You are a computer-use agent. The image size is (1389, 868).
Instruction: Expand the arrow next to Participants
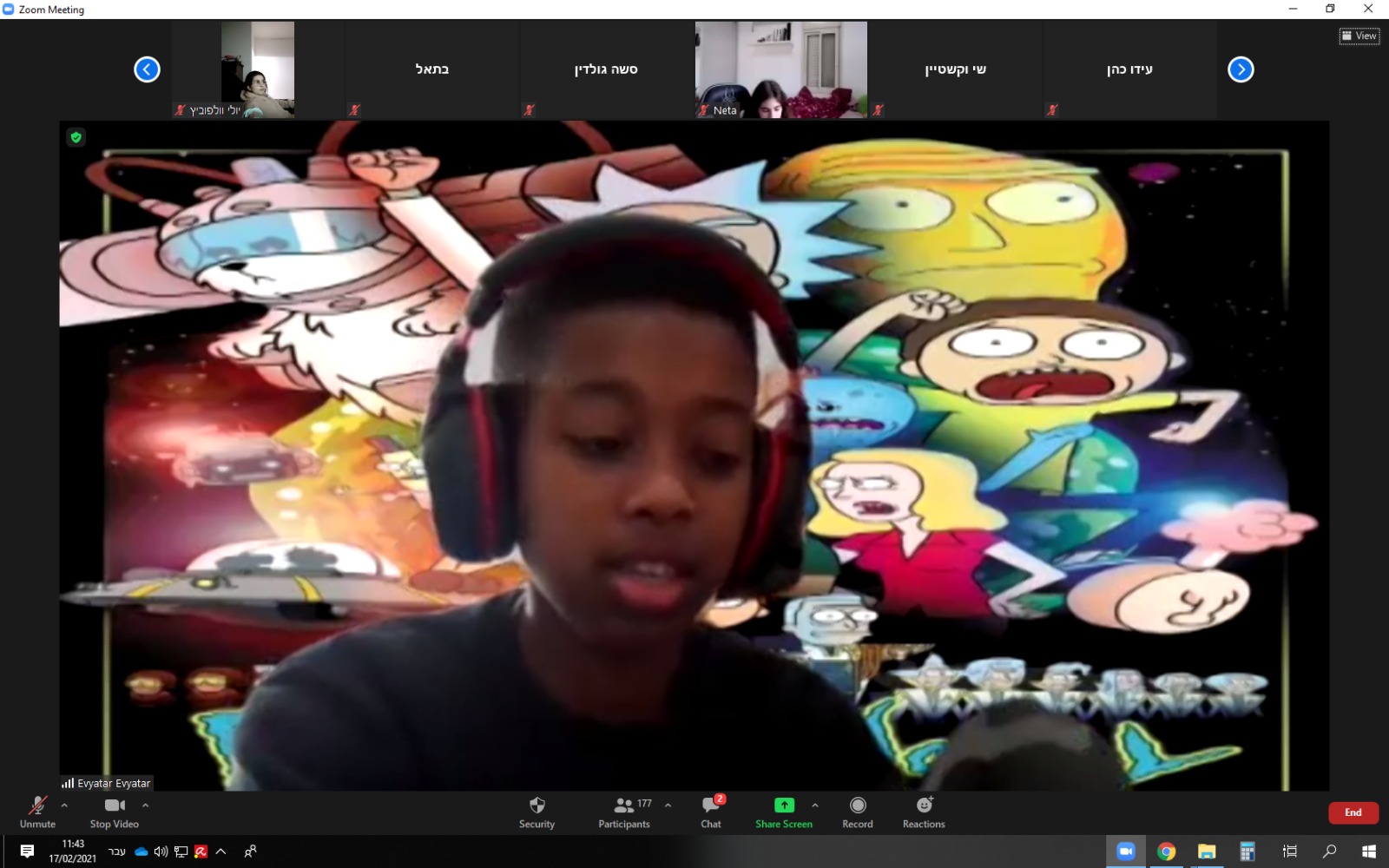668,806
